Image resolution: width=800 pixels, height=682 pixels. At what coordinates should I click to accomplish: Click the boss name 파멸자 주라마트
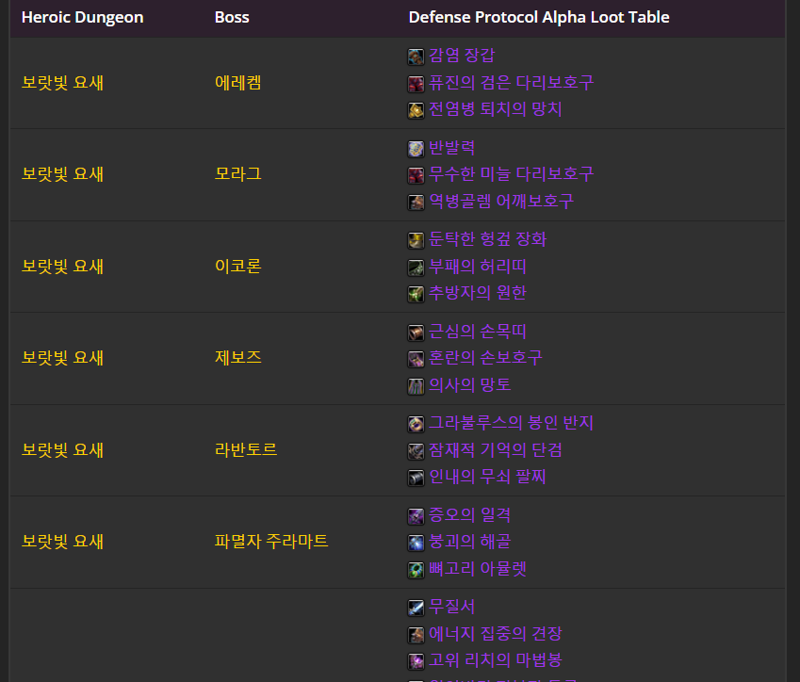(x=271, y=542)
